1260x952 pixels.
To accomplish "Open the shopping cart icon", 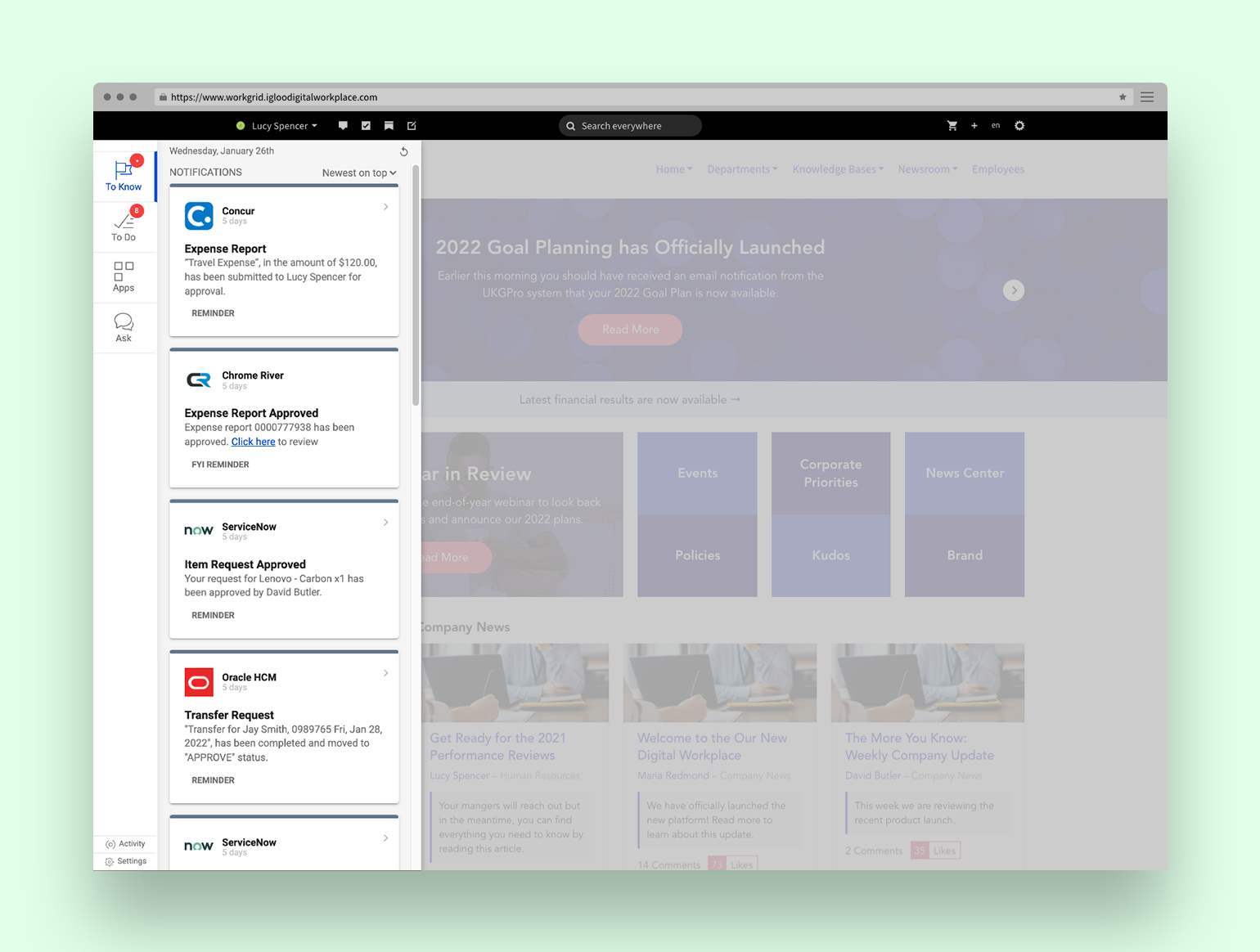I will [952, 125].
